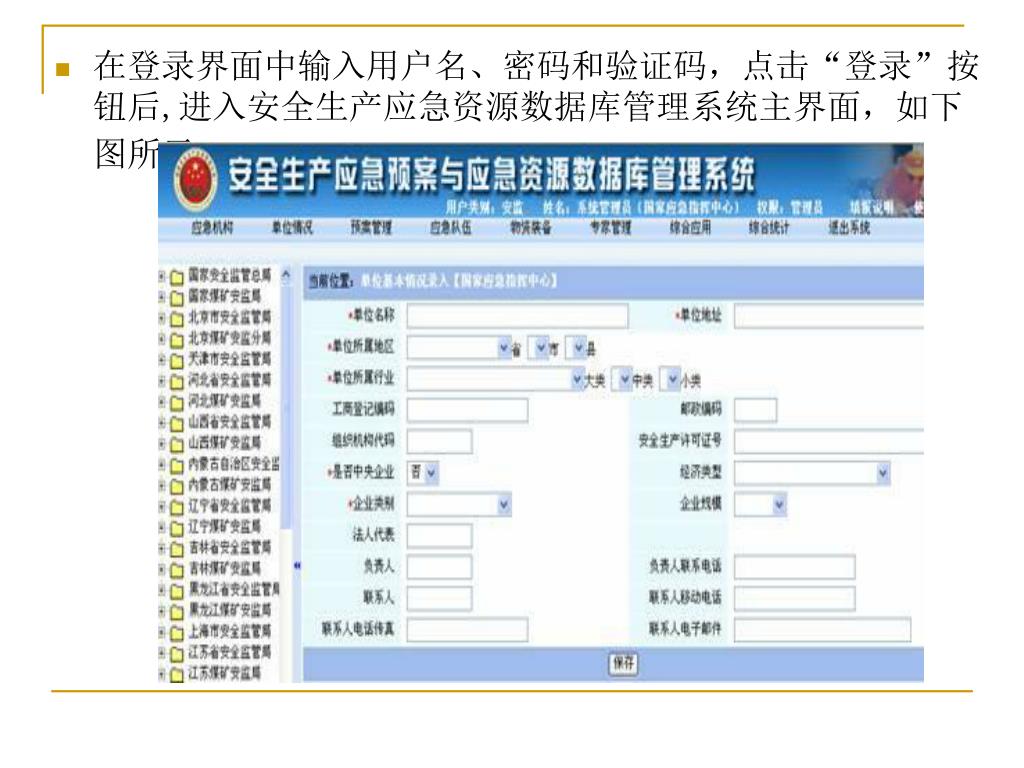Screen dimensions: 1024x768
Task: Click the folder icon of 吉林省安全监管局
Action: coord(176,549)
